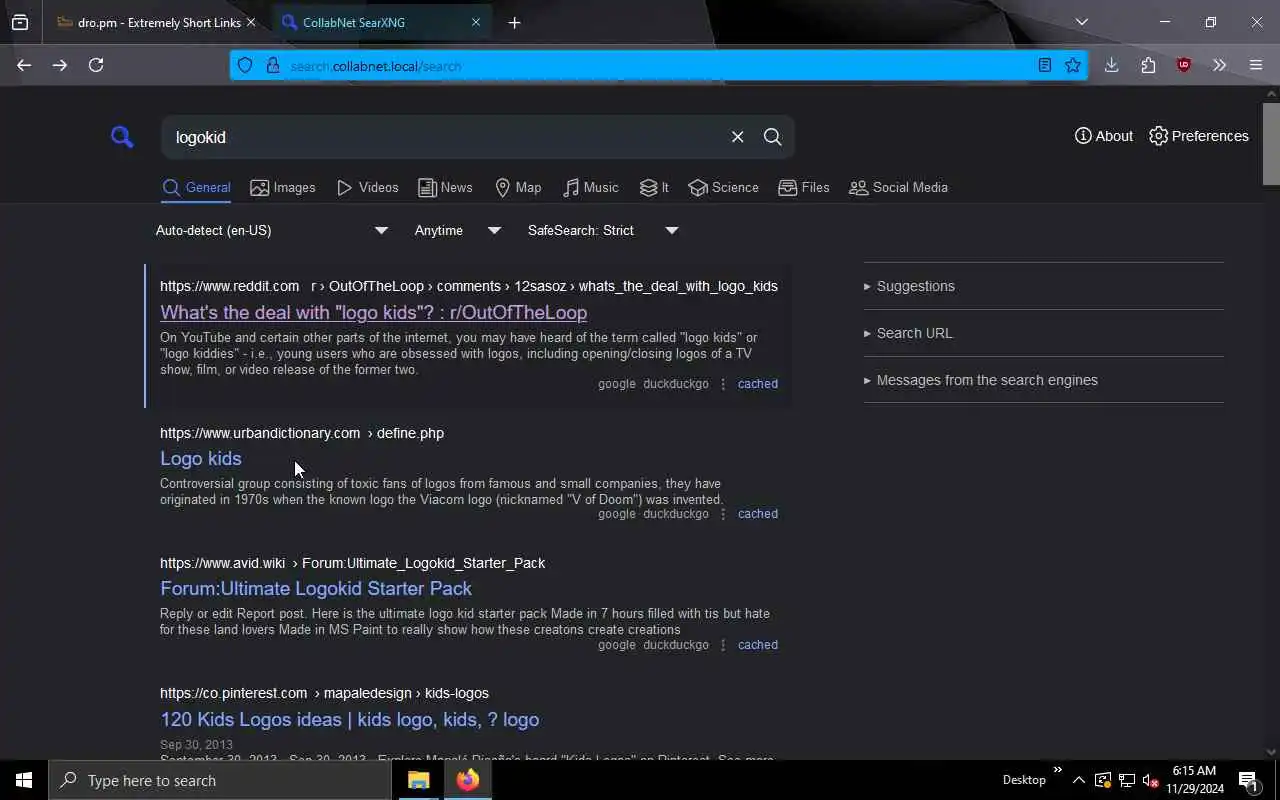Open the Extensions puzzle icon
The height and width of the screenshot is (800, 1280).
1148,65
